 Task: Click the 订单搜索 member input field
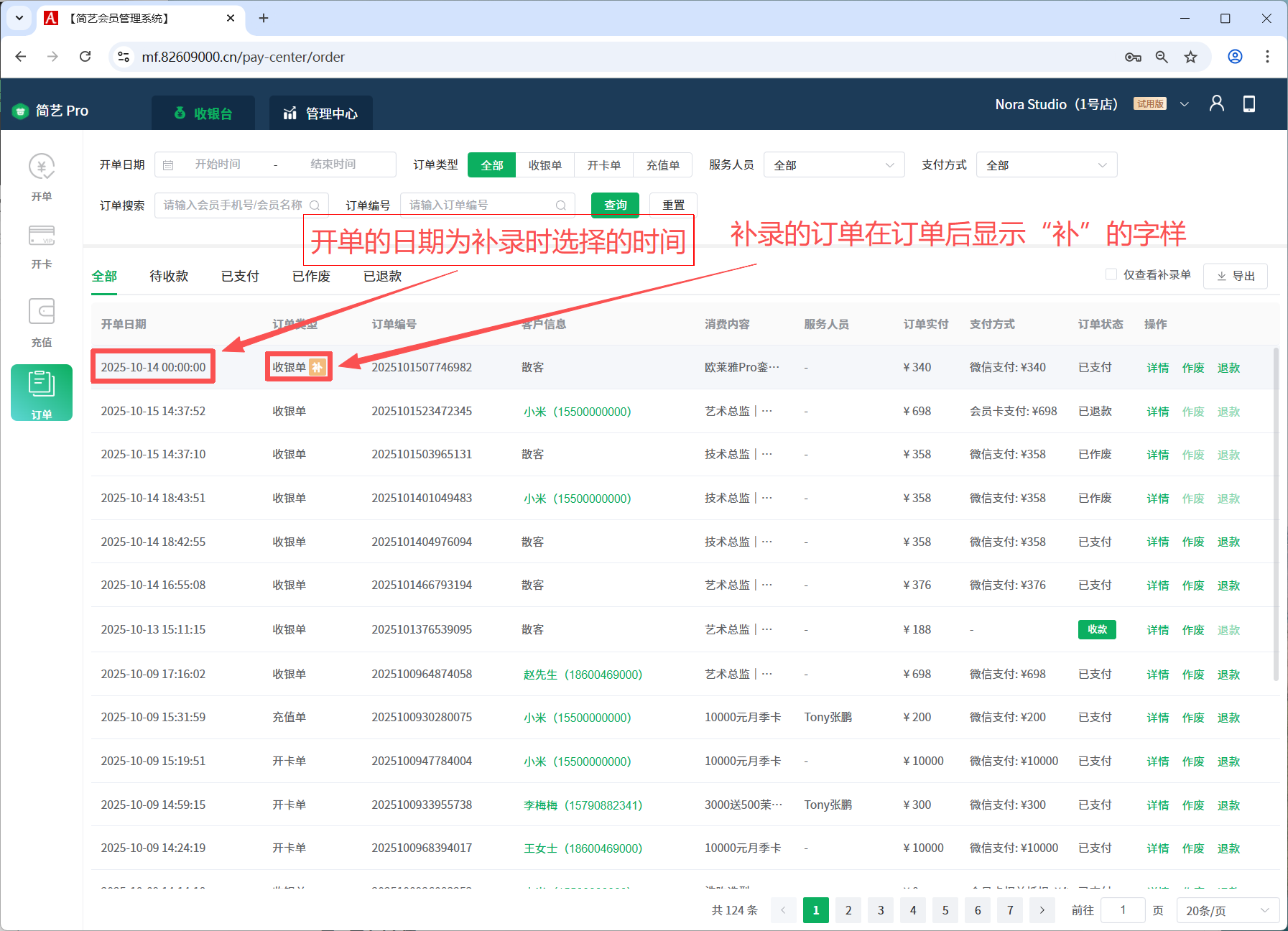(233, 205)
